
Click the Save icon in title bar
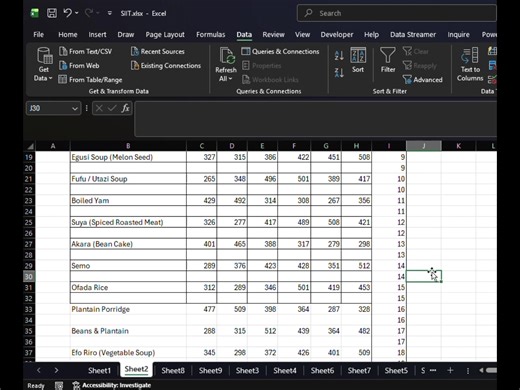pyautogui.click(x=52, y=13)
